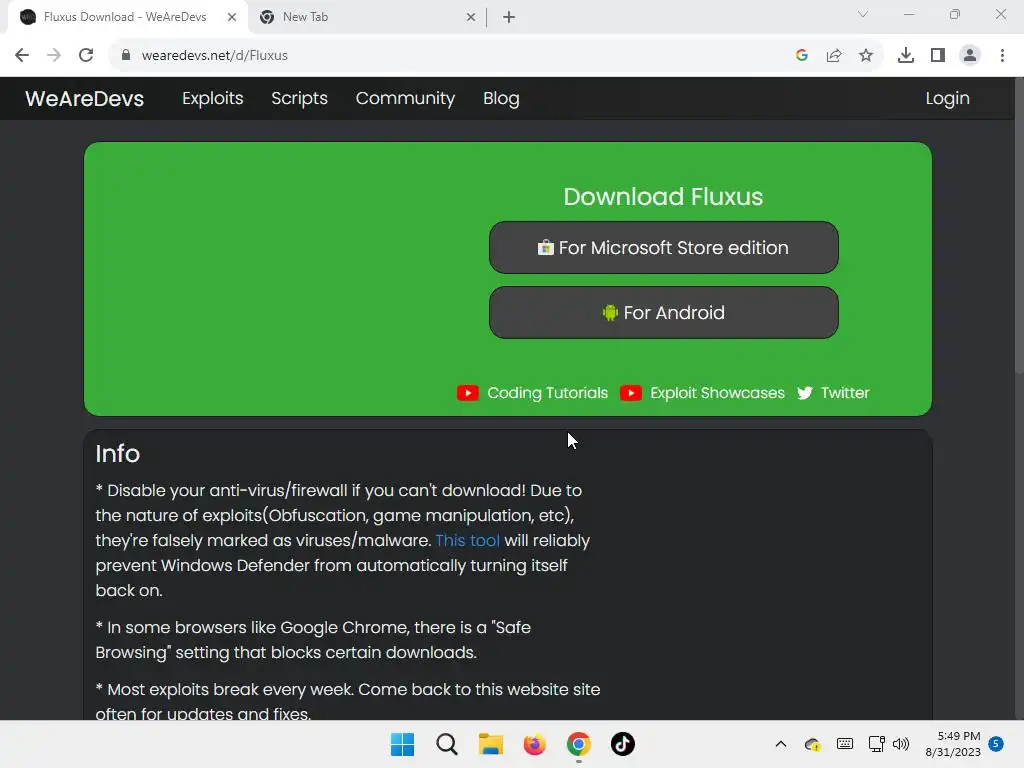The image size is (1024, 768).
Task: Open the Blog nav menu item
Action: [501, 98]
